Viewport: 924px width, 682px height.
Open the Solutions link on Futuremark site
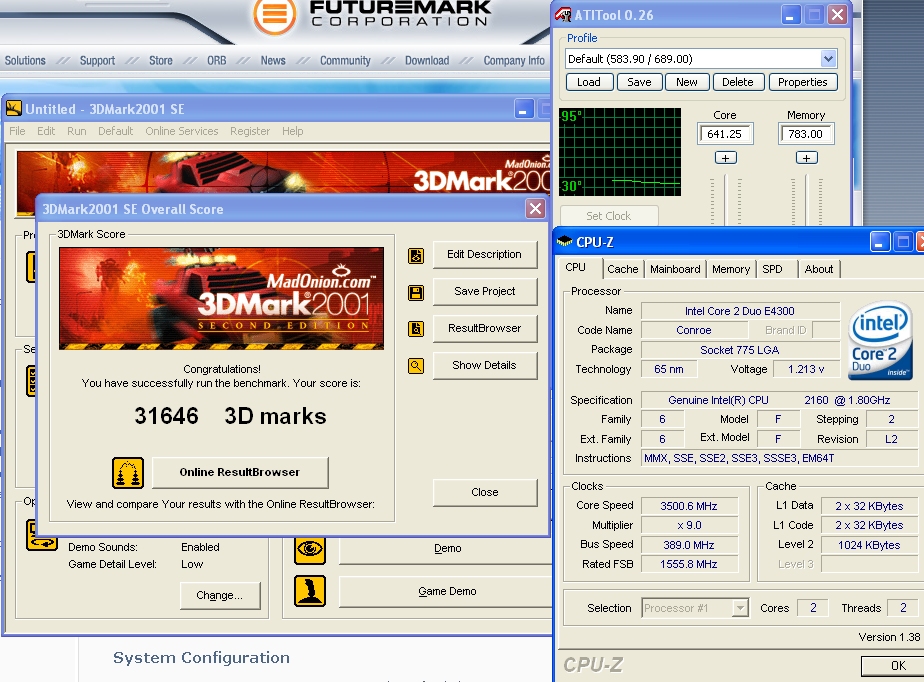25,60
